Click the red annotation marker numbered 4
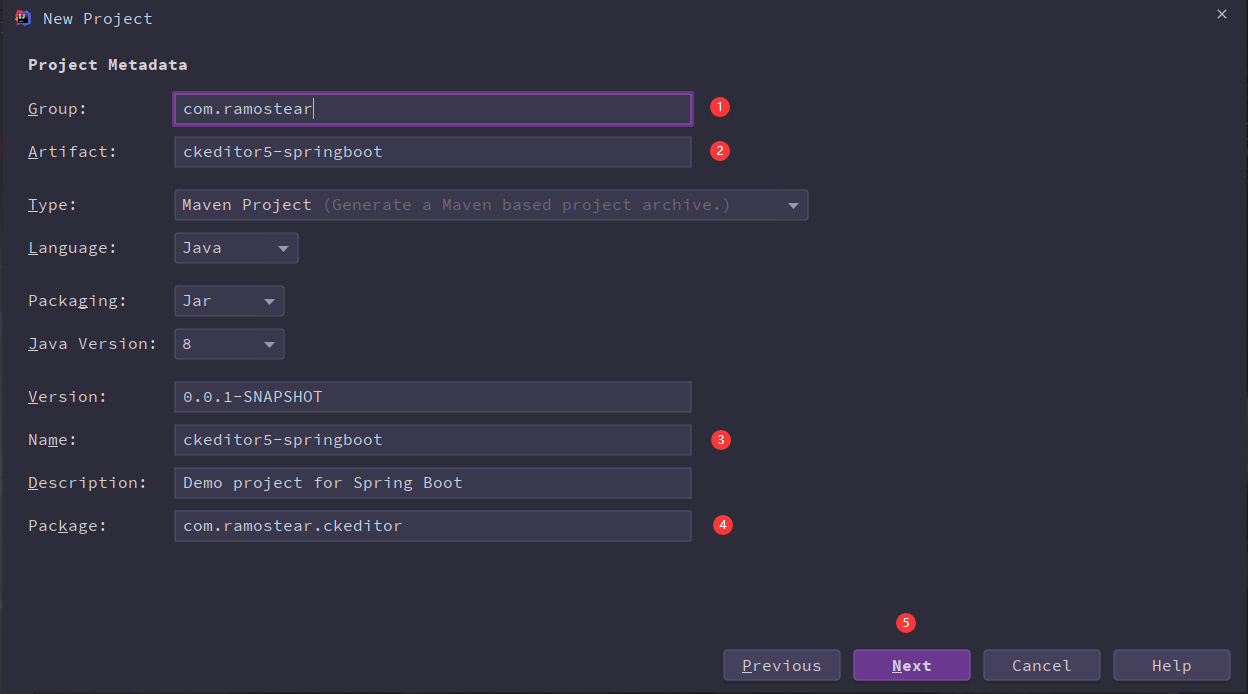Viewport: 1248px width, 694px height. [x=723, y=524]
